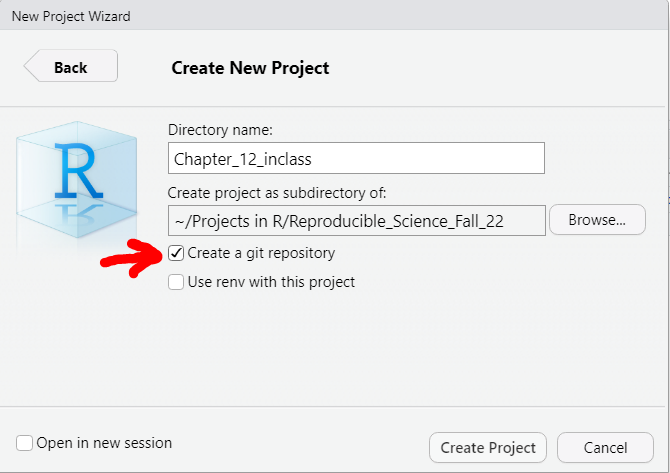Open the Browse... folder chooser

[x=597, y=220]
